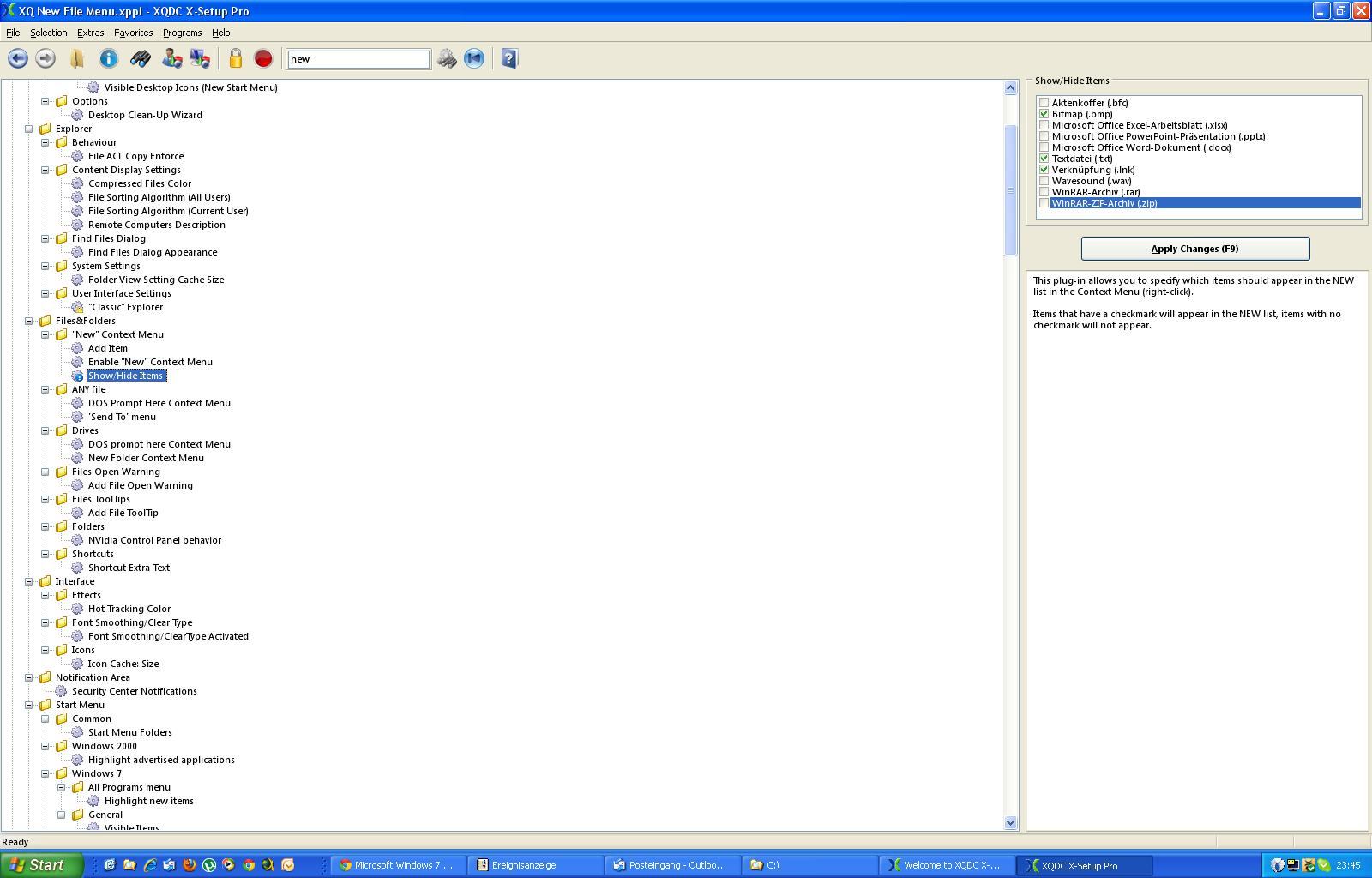This screenshot has height=878, width=1372.
Task: Click the computer toolbar icon with green arrow
Action: pos(200,58)
